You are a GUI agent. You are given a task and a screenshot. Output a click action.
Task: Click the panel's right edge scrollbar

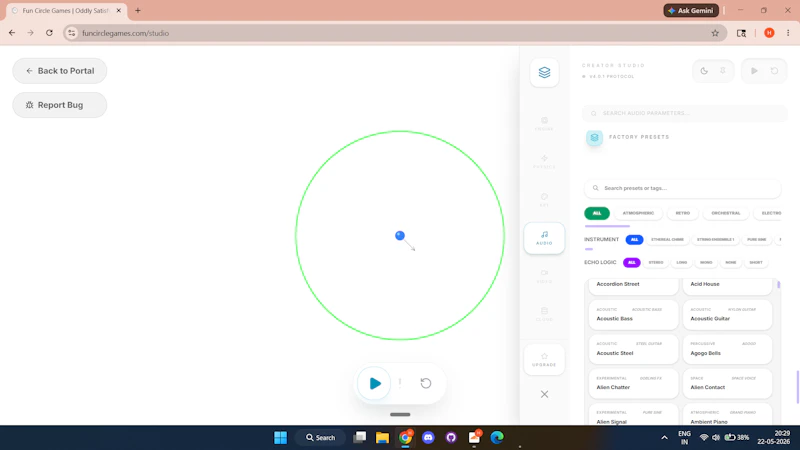tap(797, 387)
